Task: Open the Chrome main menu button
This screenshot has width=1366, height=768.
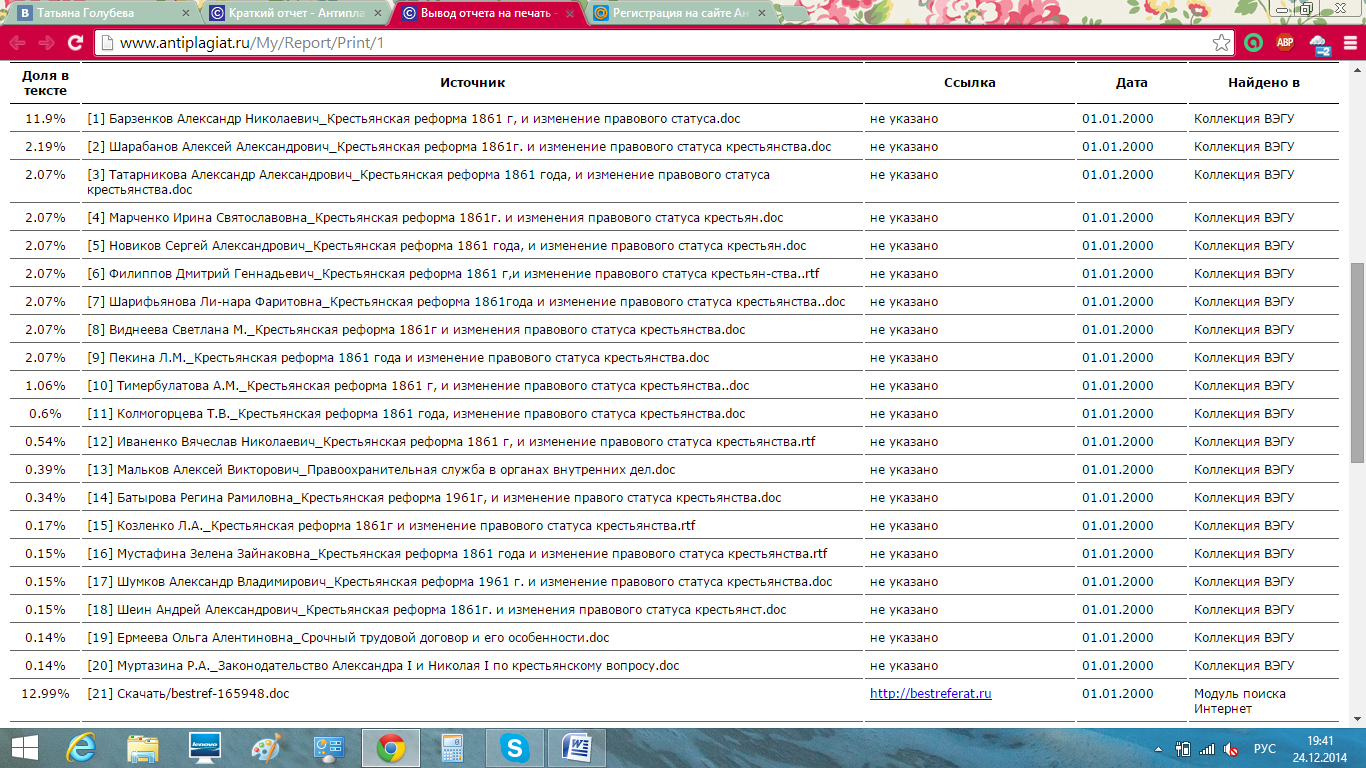Action: [1349, 43]
